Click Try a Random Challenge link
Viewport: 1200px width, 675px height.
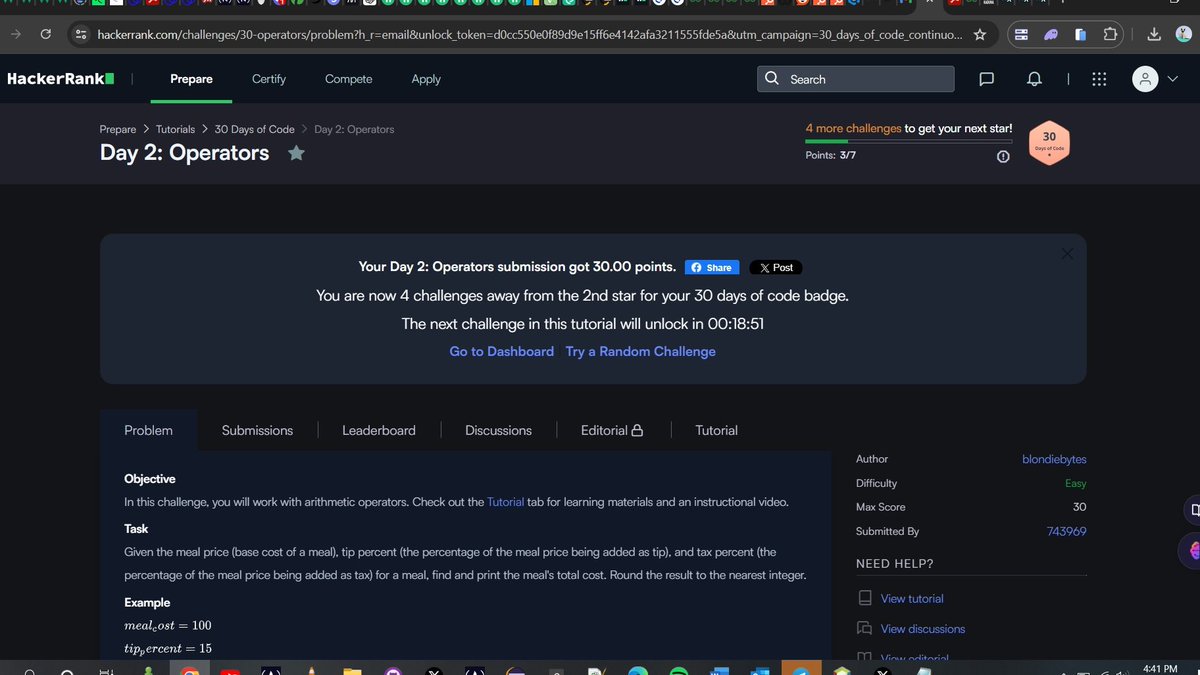click(x=641, y=351)
